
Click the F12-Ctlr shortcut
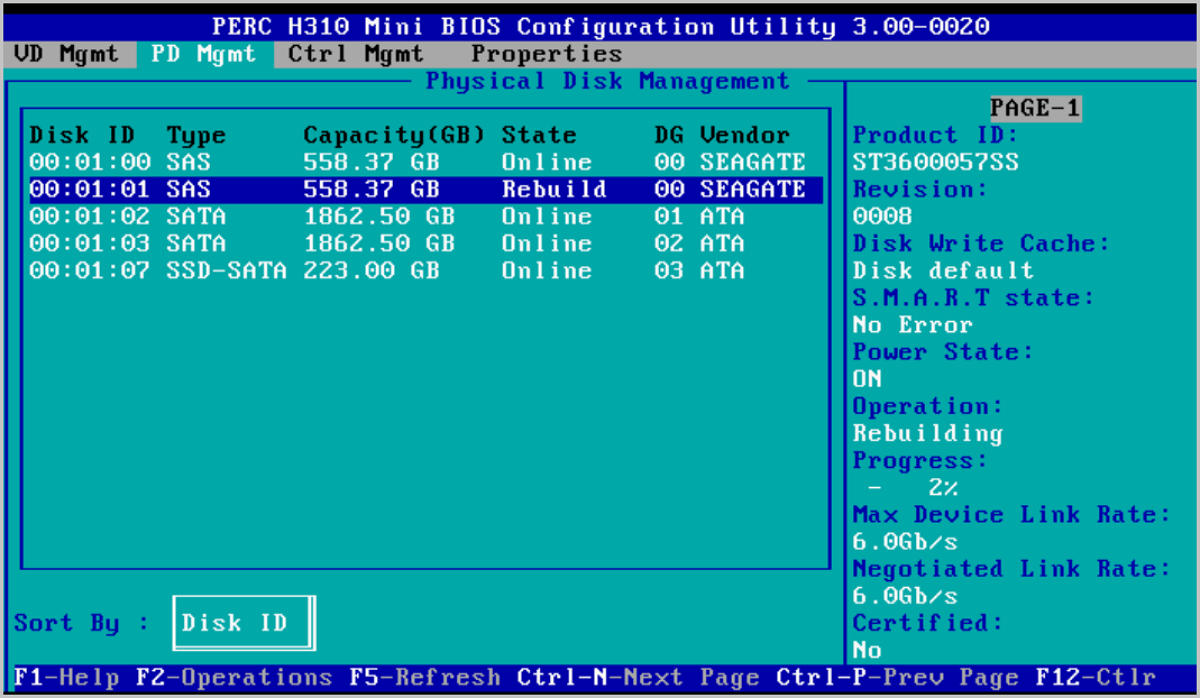(x=1095, y=677)
